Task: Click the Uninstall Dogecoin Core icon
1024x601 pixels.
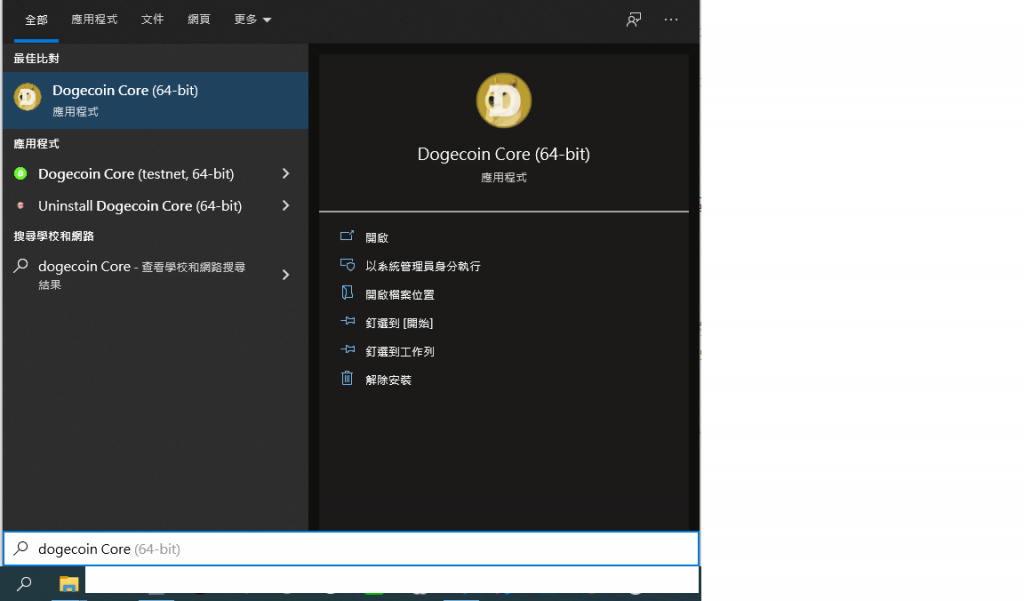Action: coord(20,205)
